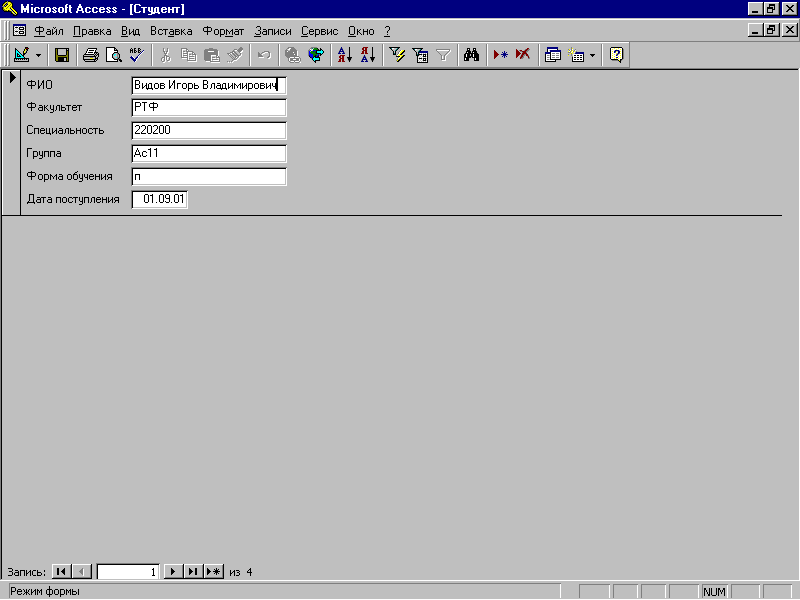Open the View mode dropdown arrow
The height and width of the screenshot is (600, 800).
[x=38, y=55]
